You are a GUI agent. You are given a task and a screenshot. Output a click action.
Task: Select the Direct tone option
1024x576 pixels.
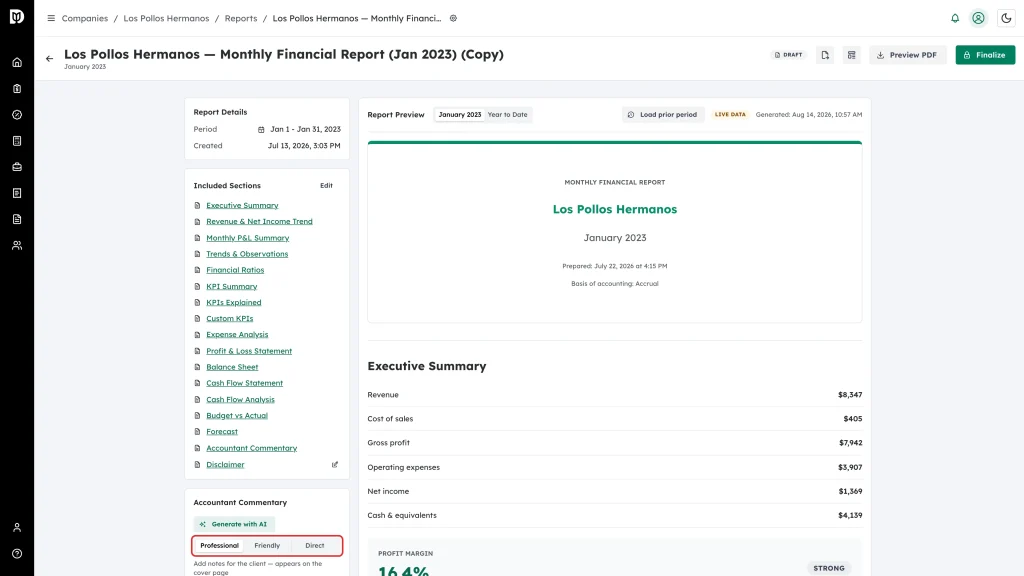pos(315,545)
